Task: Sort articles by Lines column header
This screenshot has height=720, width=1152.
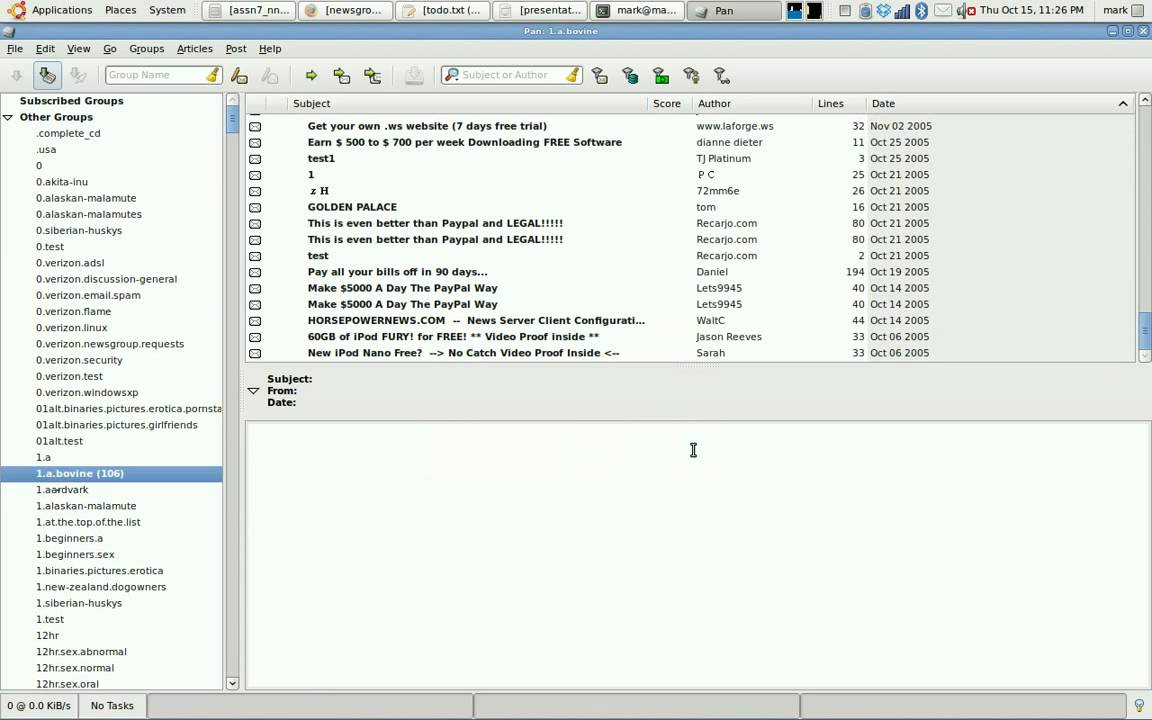Action: tap(839, 104)
